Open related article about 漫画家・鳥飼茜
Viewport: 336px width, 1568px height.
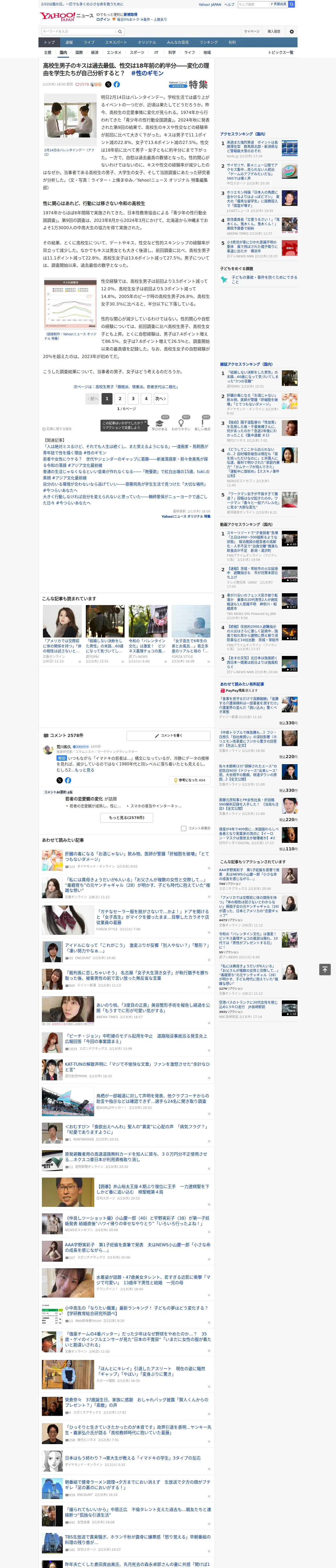coord(125,449)
